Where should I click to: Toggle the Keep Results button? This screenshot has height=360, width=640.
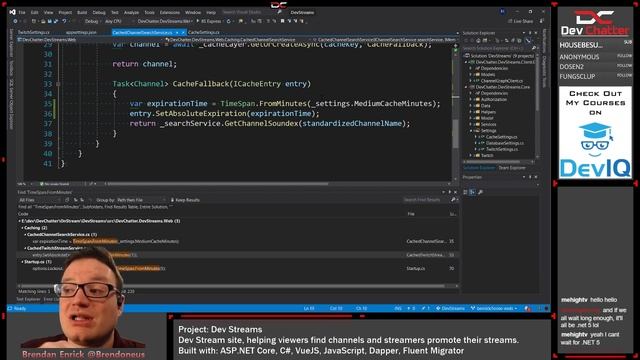pos(185,200)
